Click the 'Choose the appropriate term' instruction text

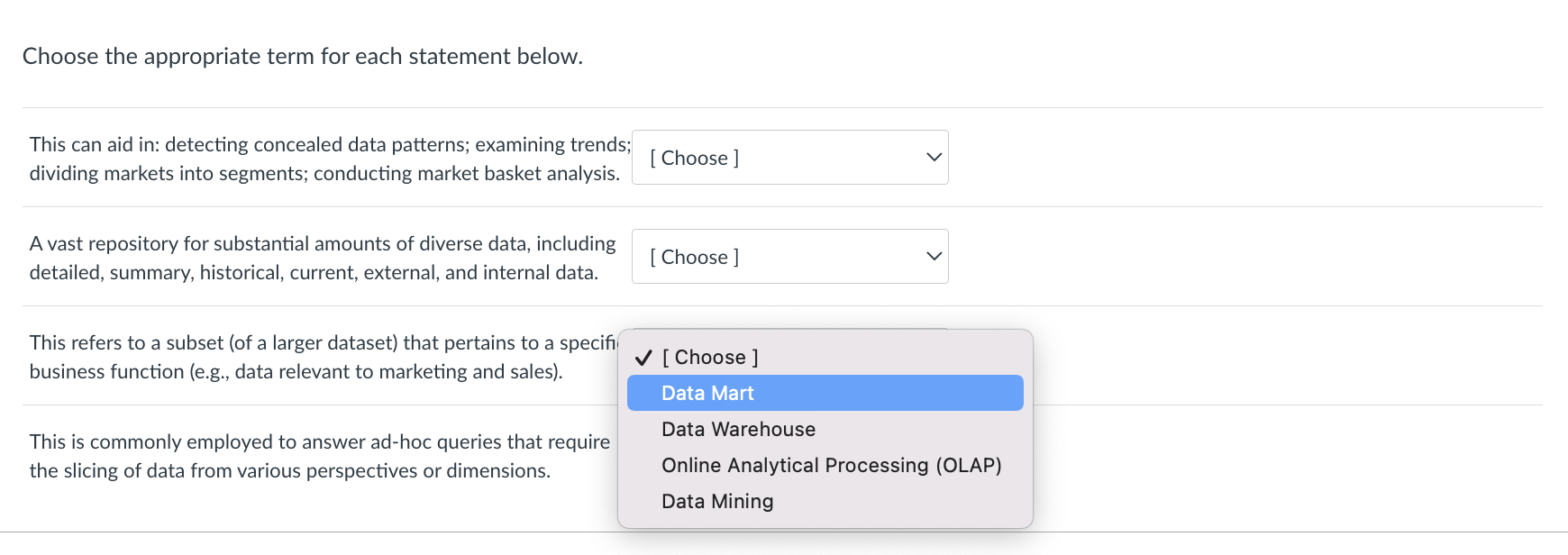point(303,56)
